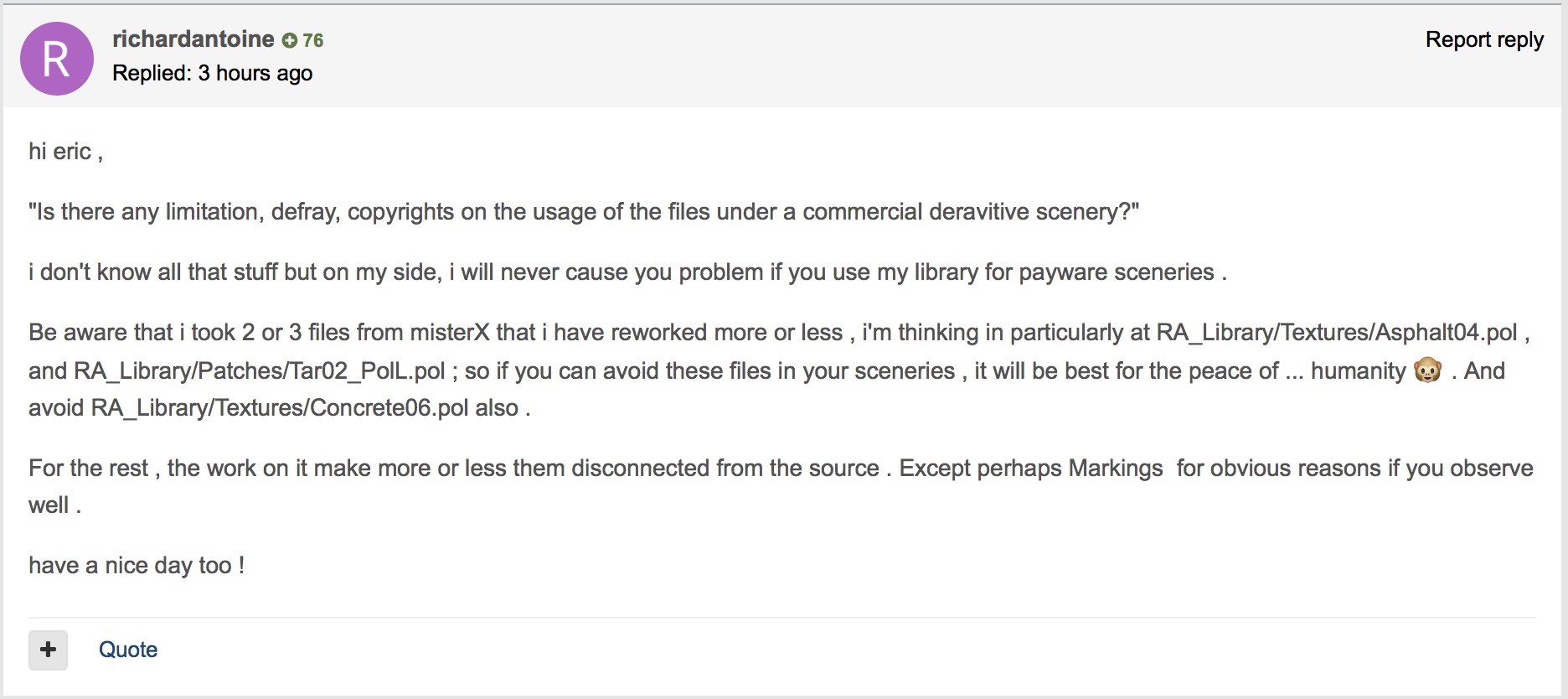Click the Quote link below the post
The image size is (1568, 699).
coord(128,650)
